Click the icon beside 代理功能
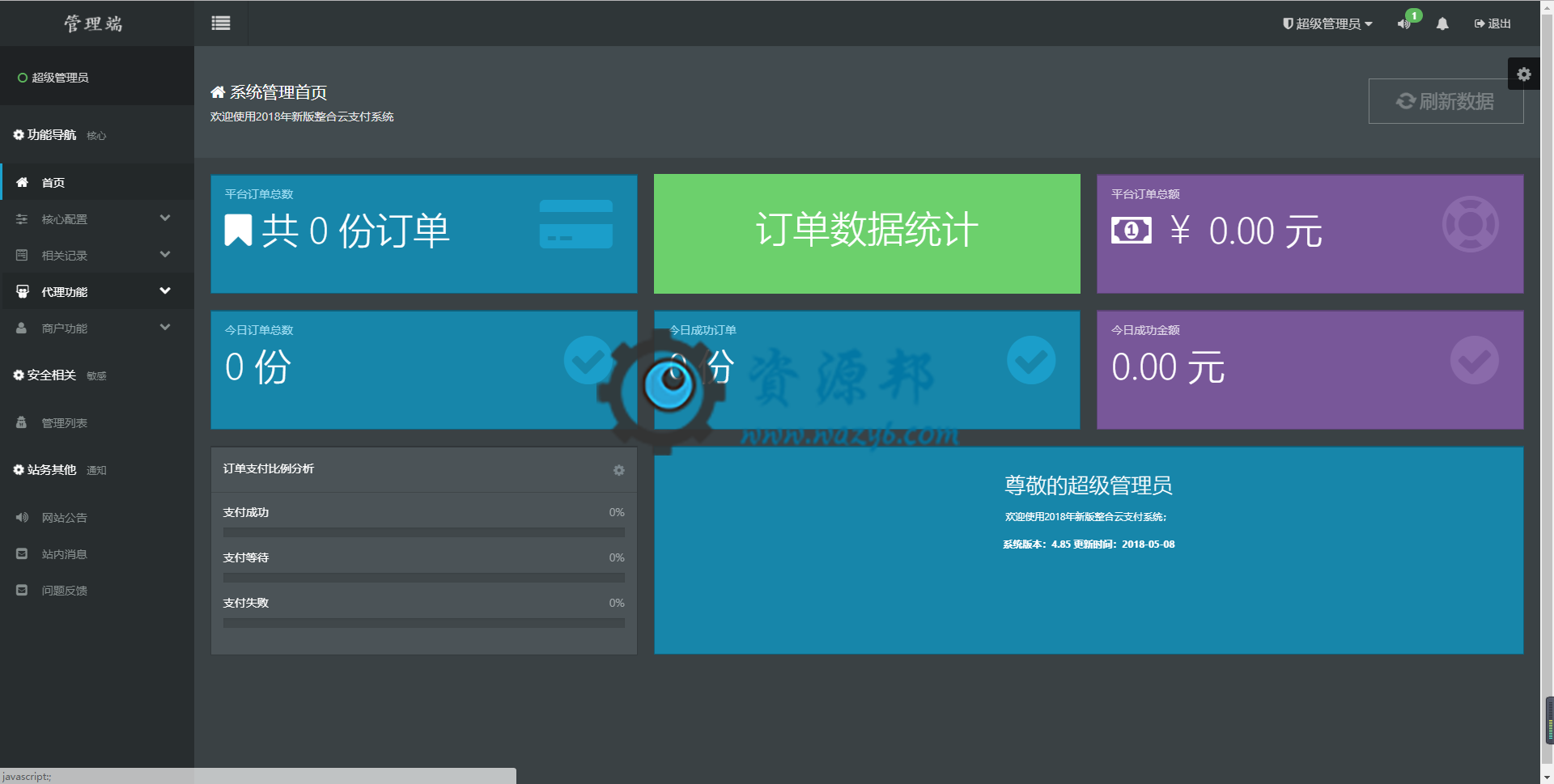Screen dimensions: 1554x784 pos(23,292)
